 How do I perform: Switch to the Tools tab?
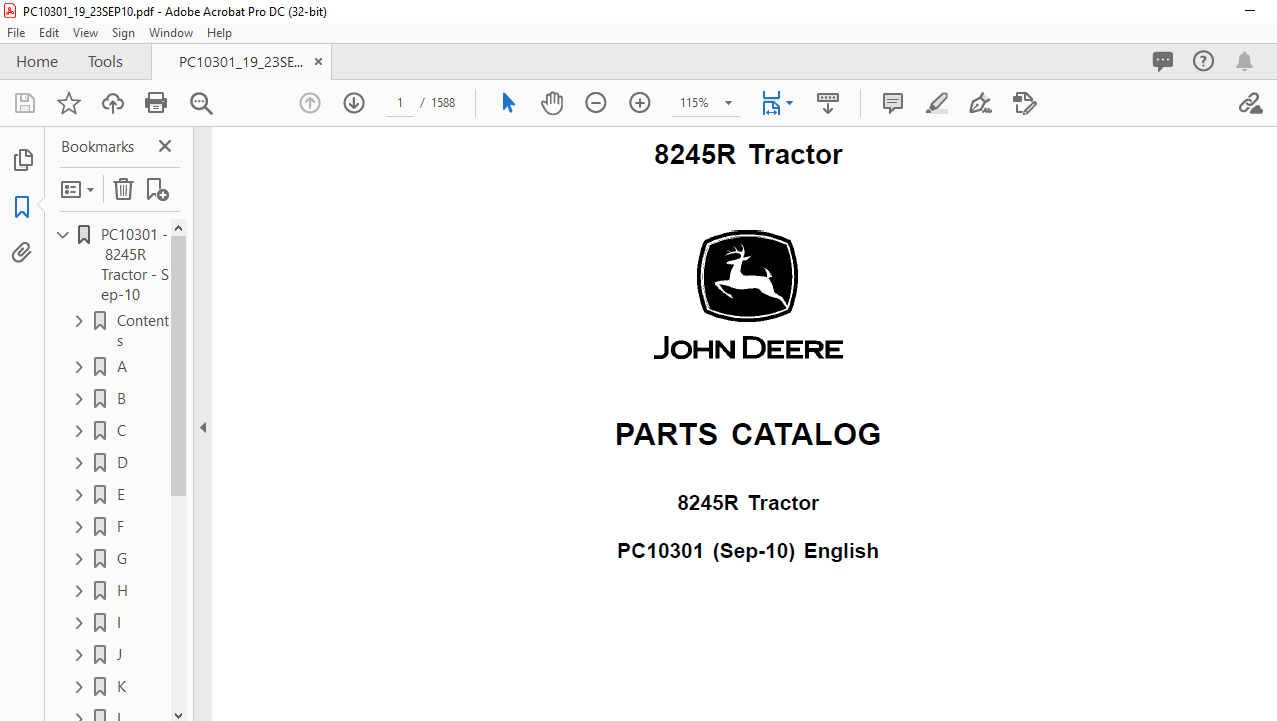105,61
